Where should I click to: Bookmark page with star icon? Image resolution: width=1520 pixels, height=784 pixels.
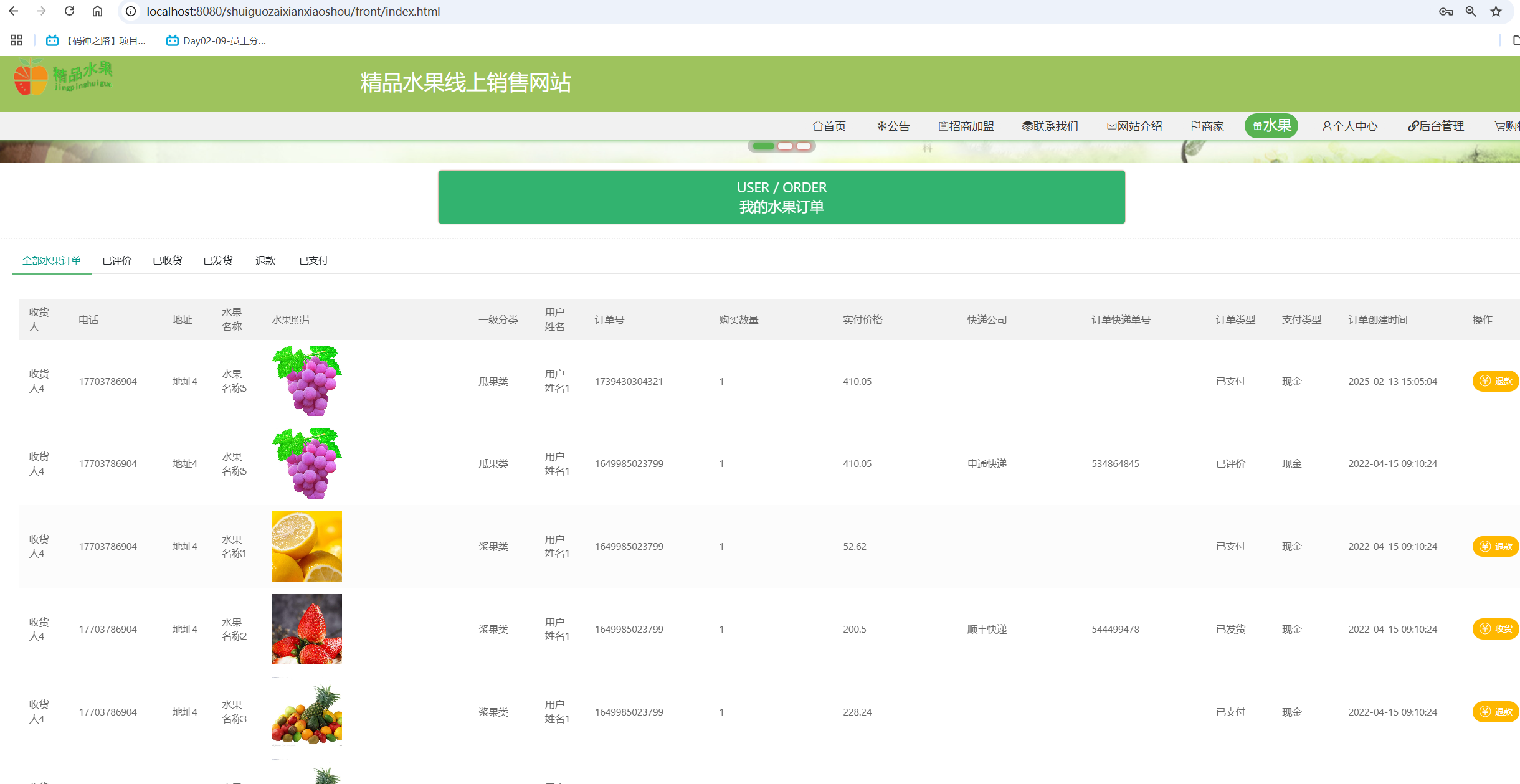click(1496, 11)
